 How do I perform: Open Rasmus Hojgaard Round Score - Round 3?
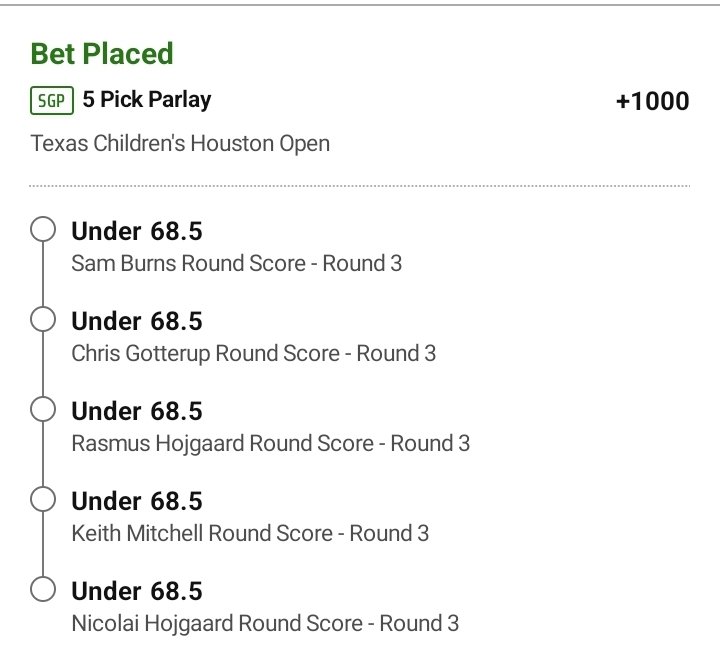271,443
